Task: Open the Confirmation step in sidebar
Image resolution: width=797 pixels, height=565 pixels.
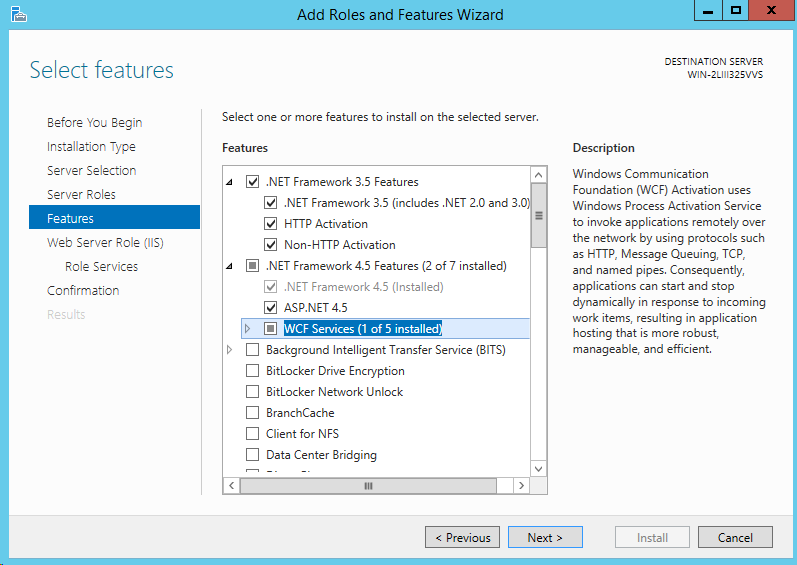Action: tap(83, 291)
